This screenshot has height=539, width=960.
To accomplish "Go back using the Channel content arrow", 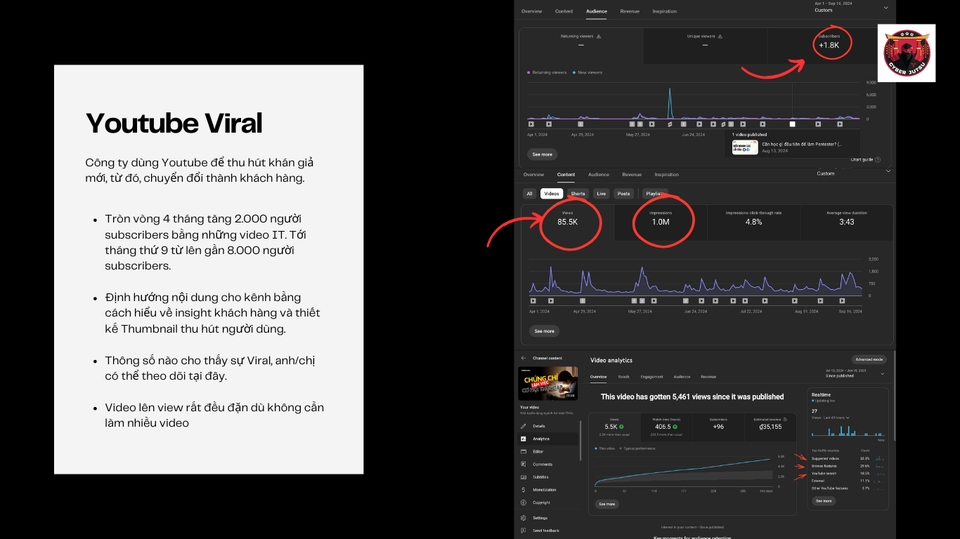I will pyautogui.click(x=523, y=358).
